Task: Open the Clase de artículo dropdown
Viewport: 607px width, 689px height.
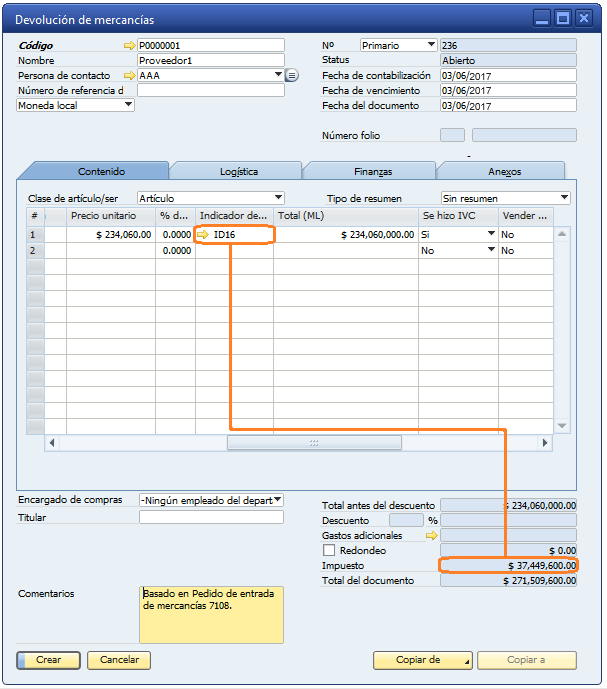Action: (278, 198)
